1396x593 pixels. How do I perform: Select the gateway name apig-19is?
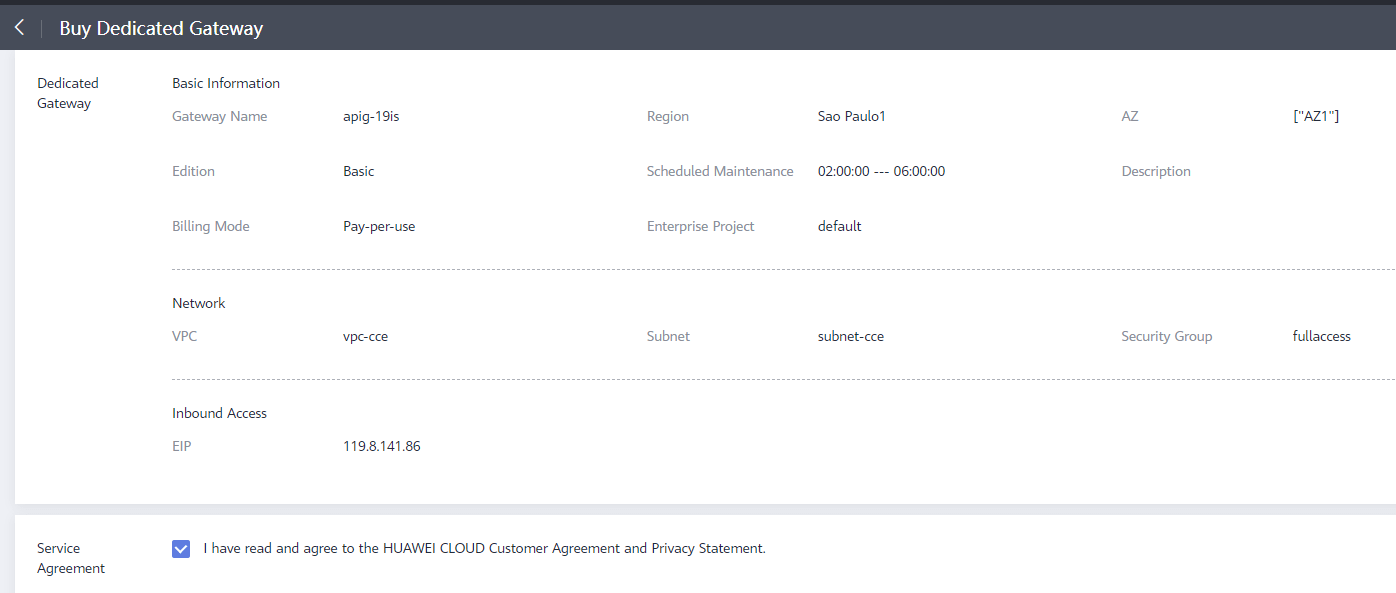371,116
